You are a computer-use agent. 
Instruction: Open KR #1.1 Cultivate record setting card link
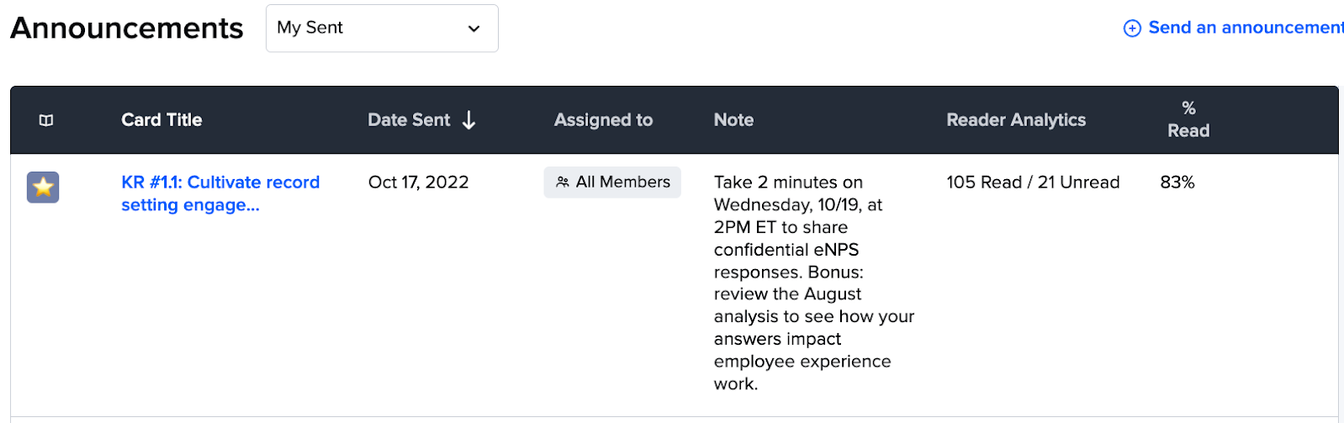click(220, 194)
